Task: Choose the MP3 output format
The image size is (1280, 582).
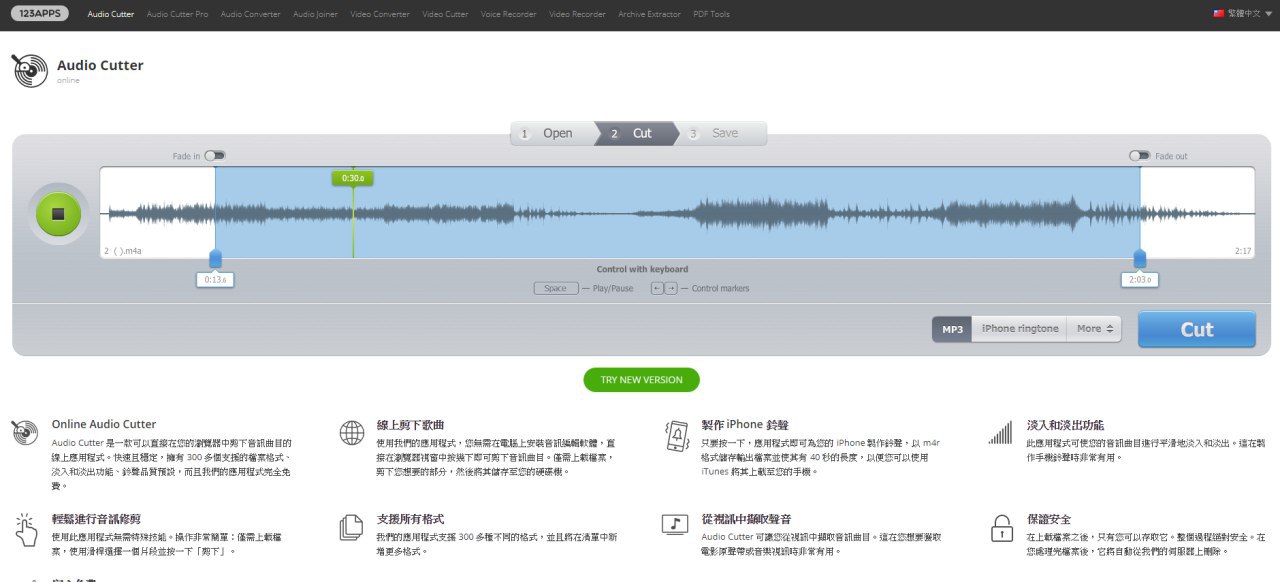Action: 952,329
